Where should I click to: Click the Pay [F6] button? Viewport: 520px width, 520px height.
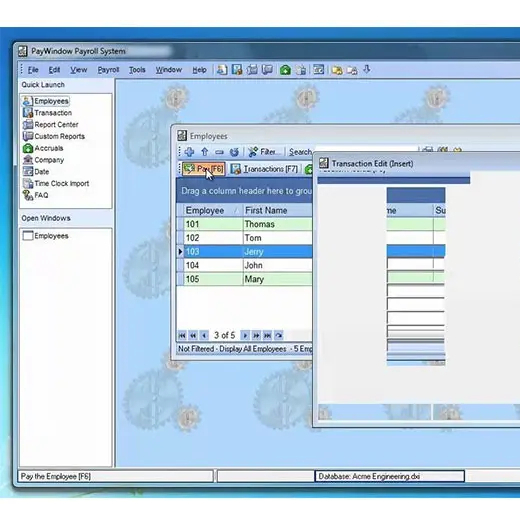click(x=204, y=169)
